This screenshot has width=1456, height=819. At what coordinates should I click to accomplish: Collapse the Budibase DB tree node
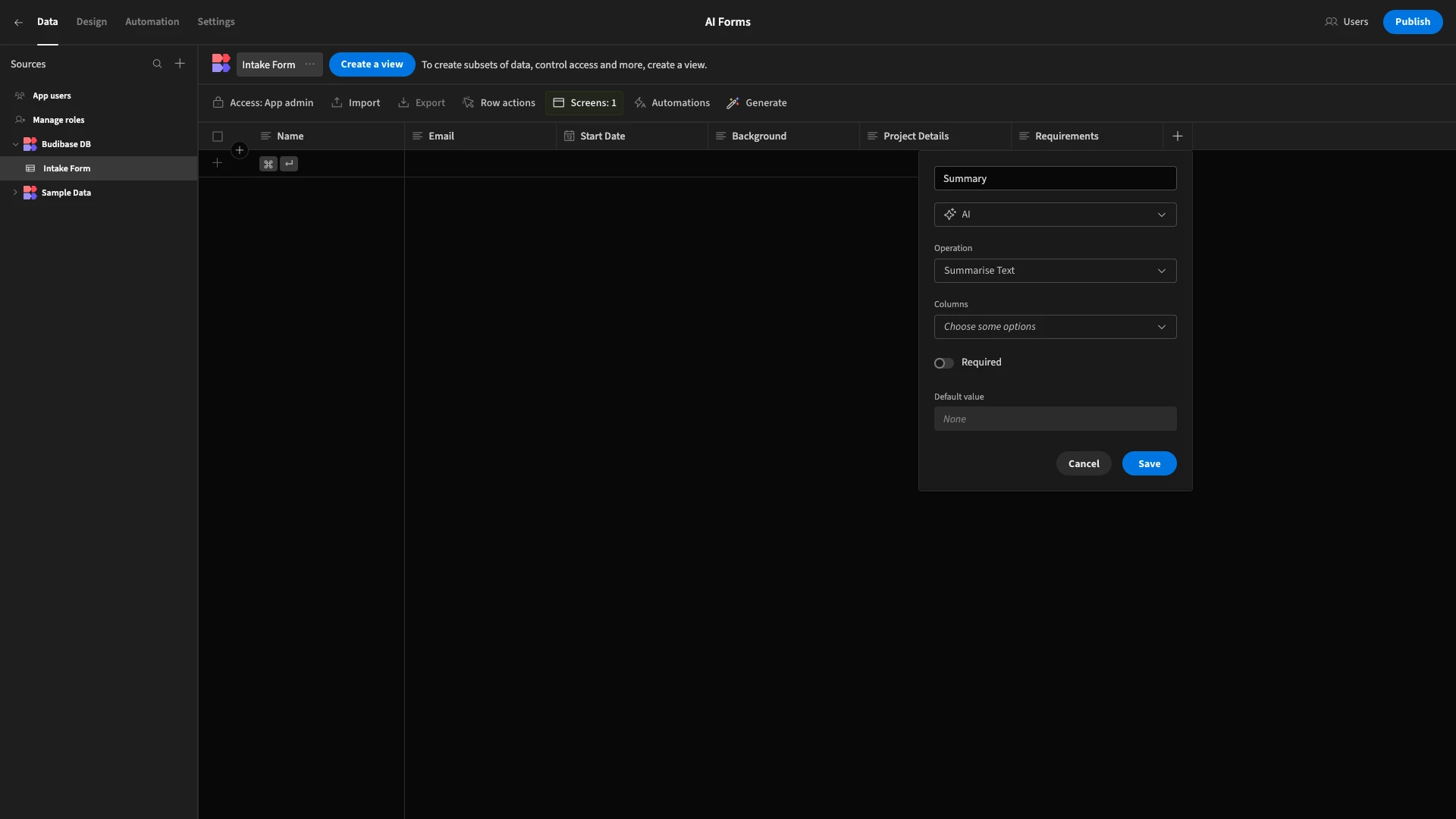(15, 144)
